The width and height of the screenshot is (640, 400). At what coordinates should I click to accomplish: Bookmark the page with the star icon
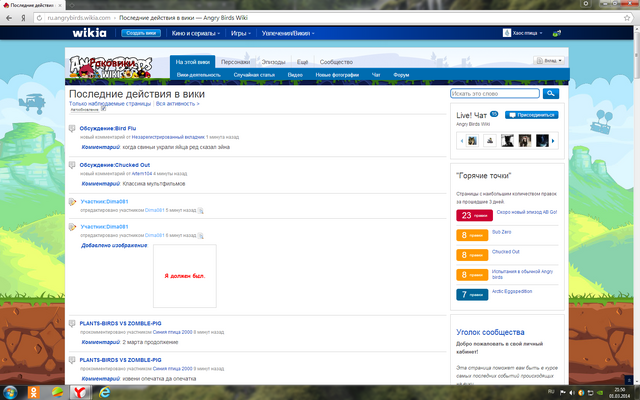[627, 18]
